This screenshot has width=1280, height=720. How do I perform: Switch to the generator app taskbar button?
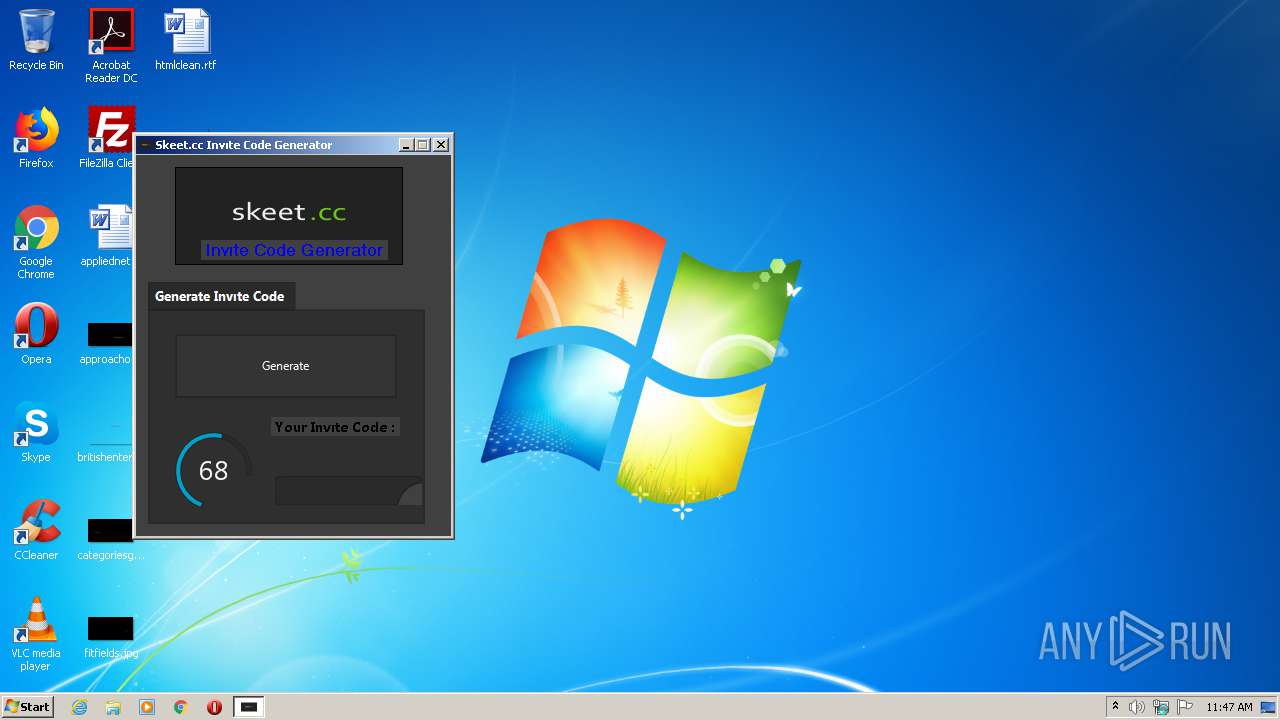click(249, 707)
